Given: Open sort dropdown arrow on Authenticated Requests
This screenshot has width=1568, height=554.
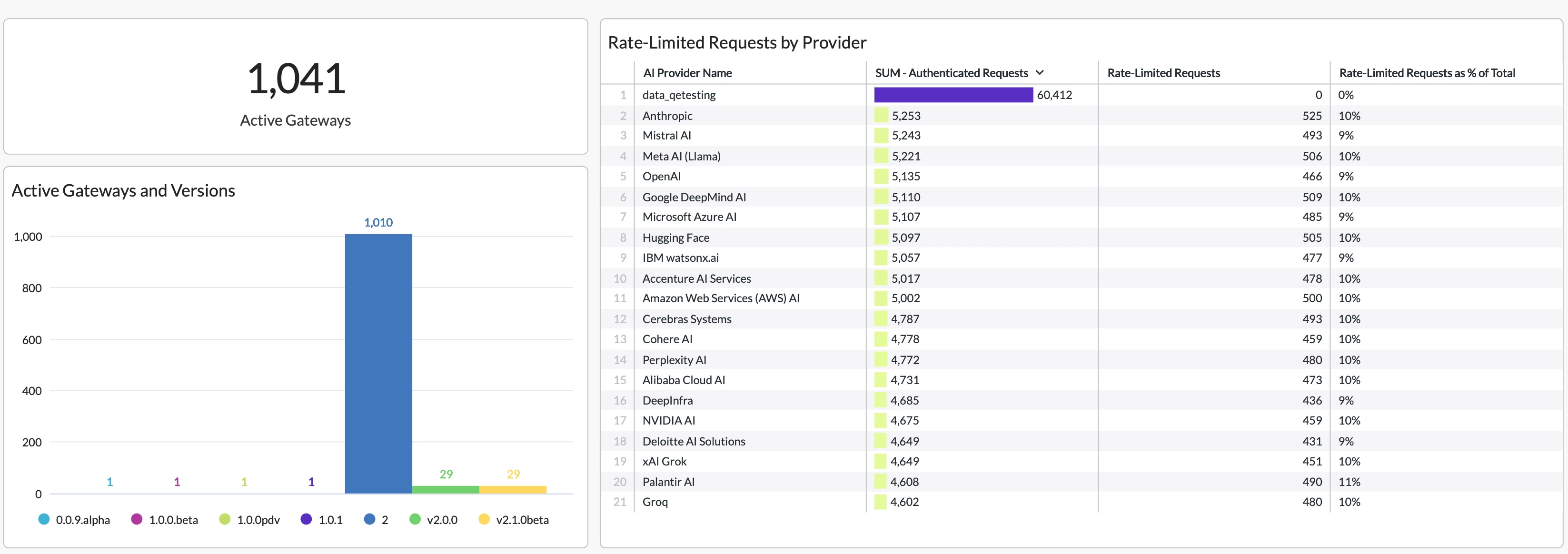Looking at the screenshot, I should tap(1040, 72).
